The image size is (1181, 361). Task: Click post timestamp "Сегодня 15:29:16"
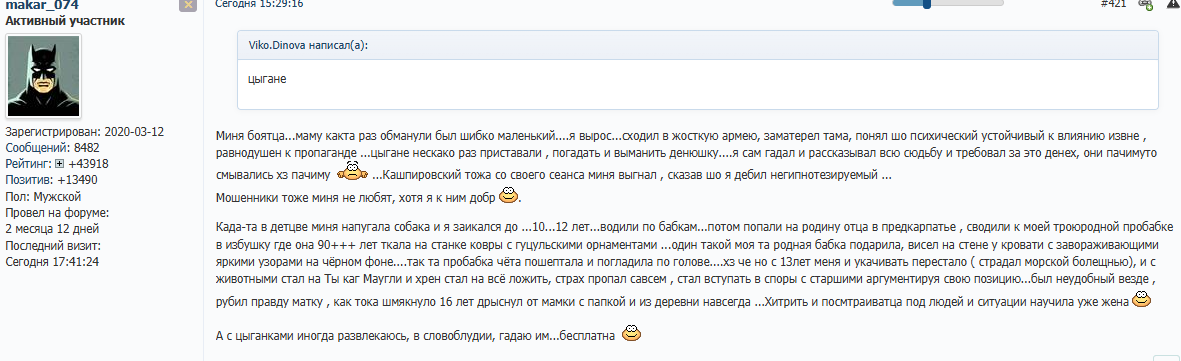260,4
